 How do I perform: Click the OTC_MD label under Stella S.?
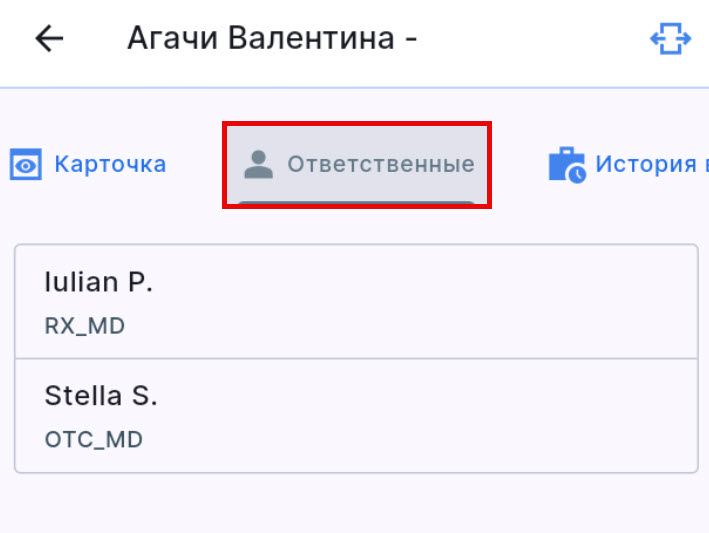click(x=94, y=439)
